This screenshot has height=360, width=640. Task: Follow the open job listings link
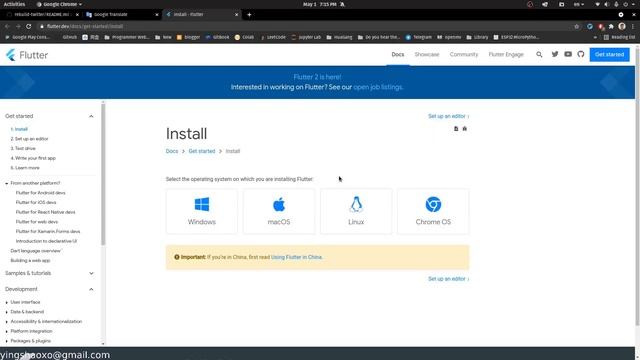[x=378, y=87]
